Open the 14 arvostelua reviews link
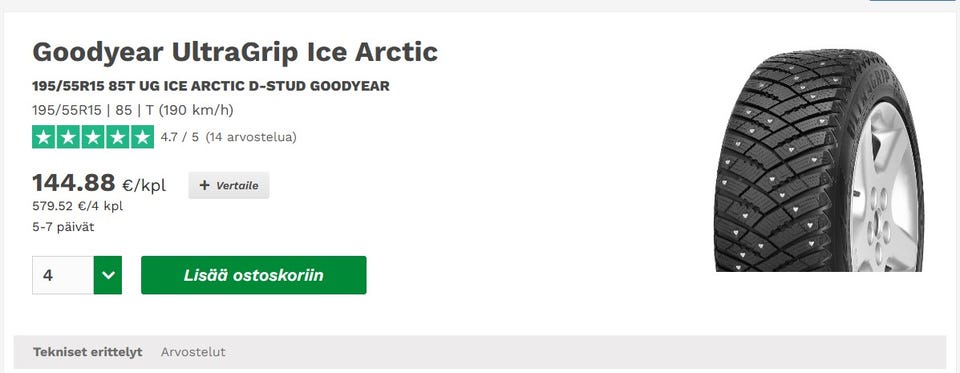 (x=251, y=137)
